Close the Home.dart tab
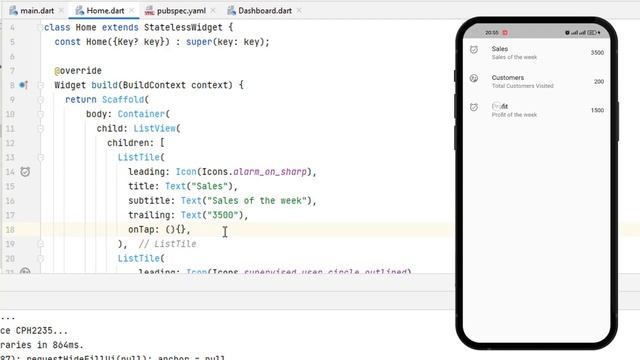The image size is (640, 360). point(131,11)
